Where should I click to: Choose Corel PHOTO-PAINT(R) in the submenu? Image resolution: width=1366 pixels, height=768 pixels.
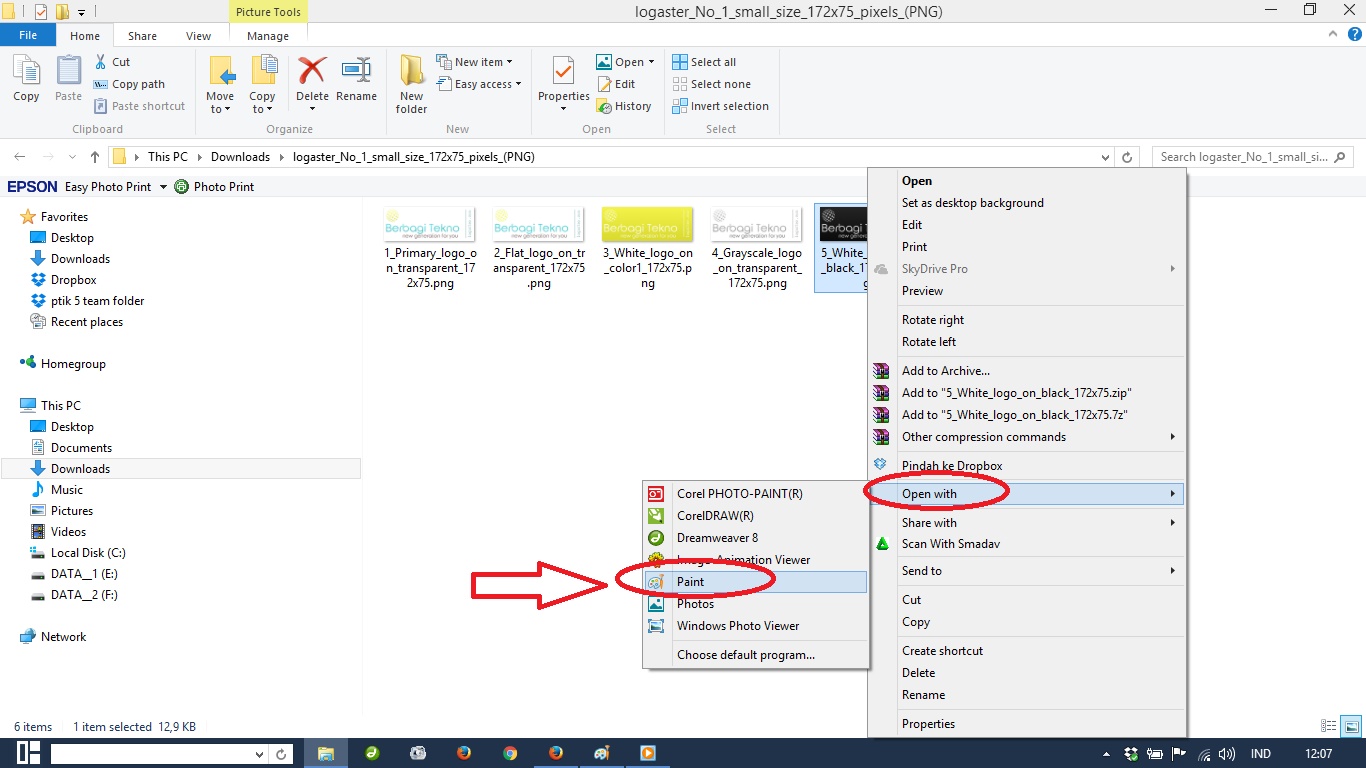coord(756,494)
